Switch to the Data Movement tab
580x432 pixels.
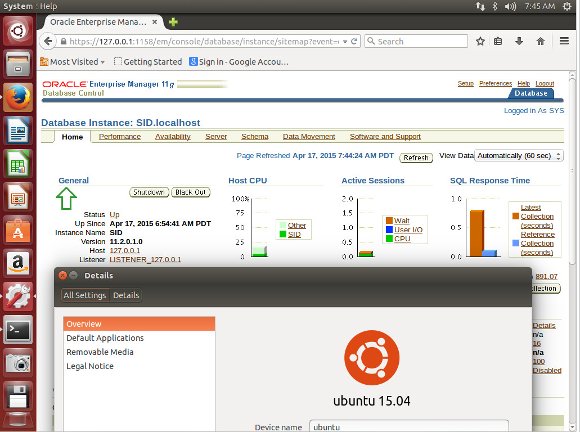click(309, 136)
